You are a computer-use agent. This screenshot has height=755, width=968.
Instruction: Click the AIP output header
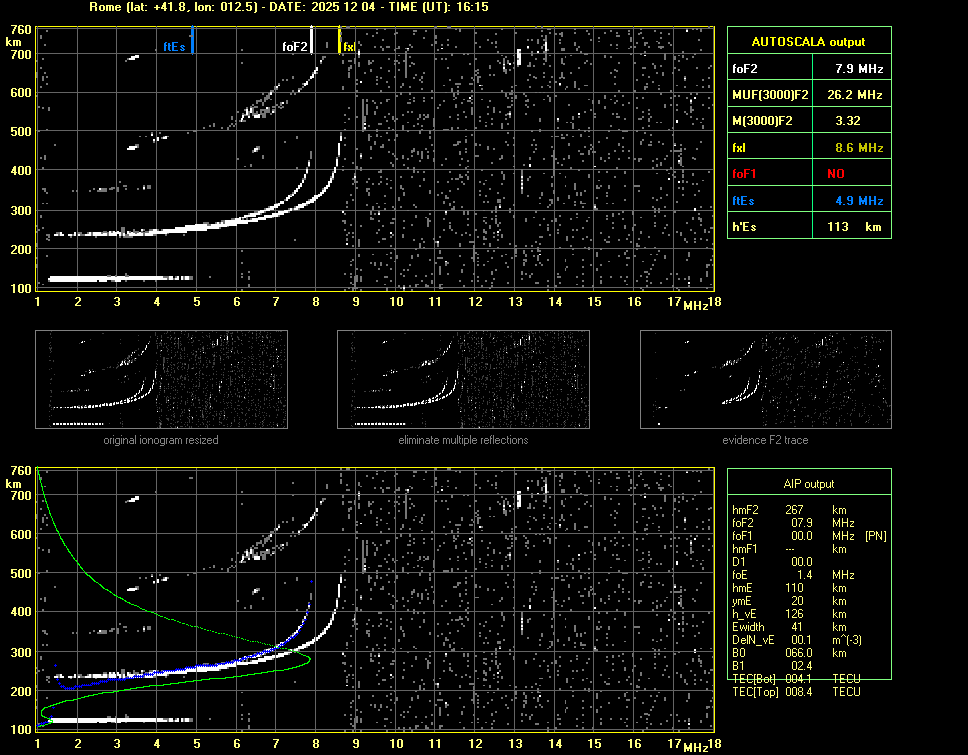pos(808,484)
